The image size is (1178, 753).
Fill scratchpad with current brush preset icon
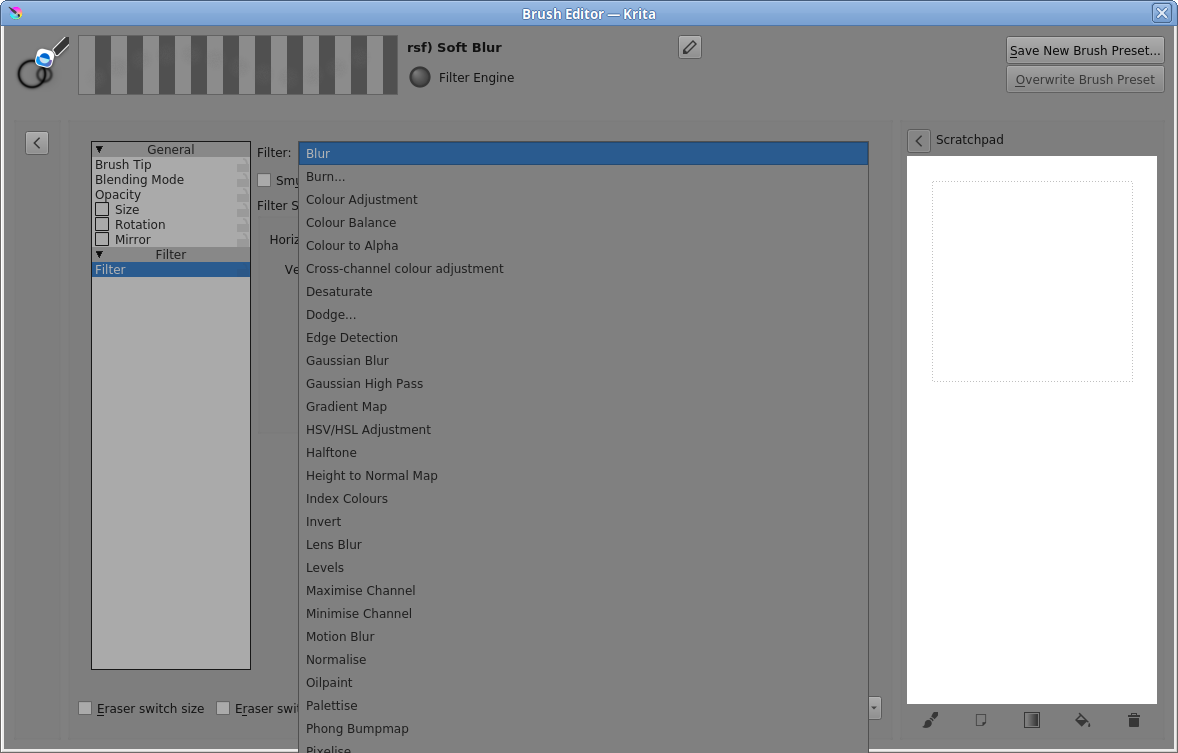tap(930, 720)
